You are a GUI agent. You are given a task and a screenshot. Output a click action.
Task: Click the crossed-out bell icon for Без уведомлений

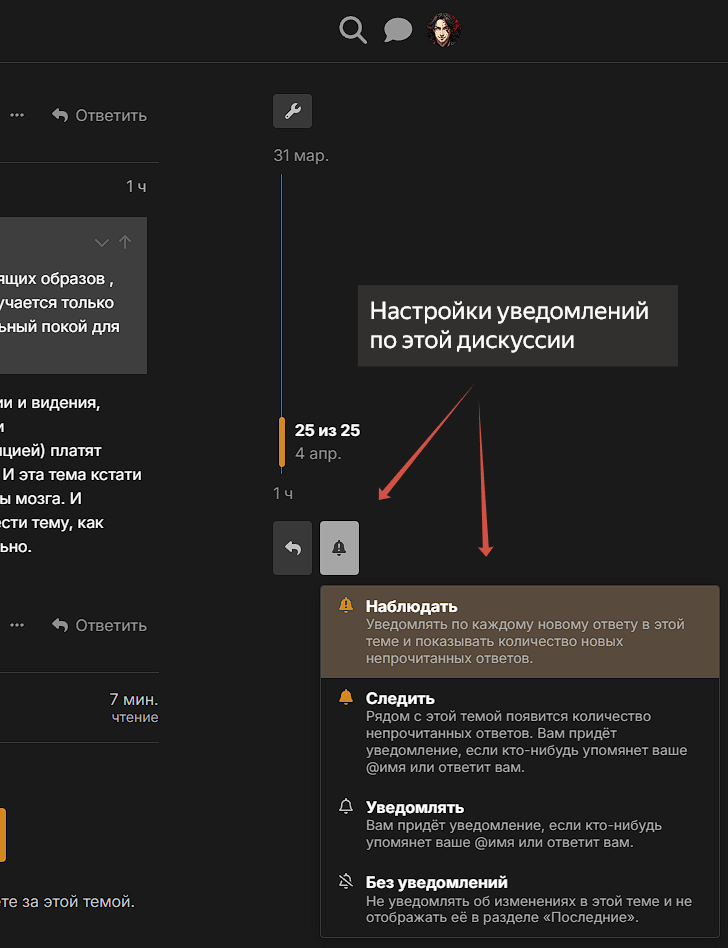click(346, 882)
